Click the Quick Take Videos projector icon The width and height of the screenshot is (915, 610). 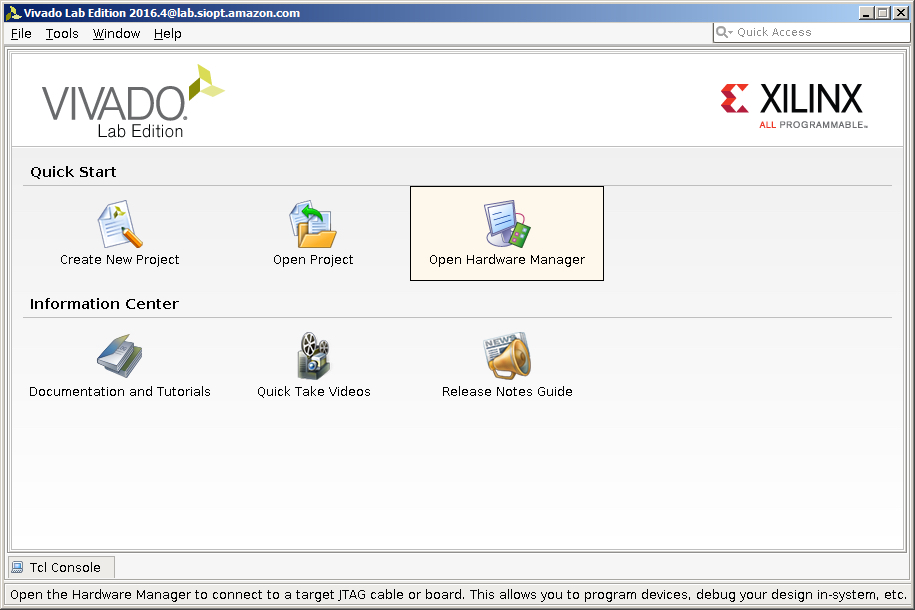pyautogui.click(x=314, y=356)
